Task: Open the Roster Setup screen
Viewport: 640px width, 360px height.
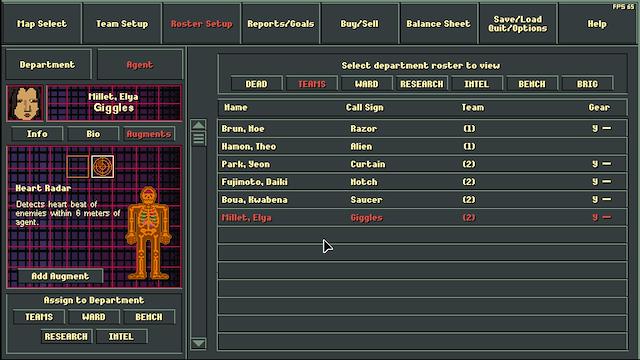Action: 201,24
